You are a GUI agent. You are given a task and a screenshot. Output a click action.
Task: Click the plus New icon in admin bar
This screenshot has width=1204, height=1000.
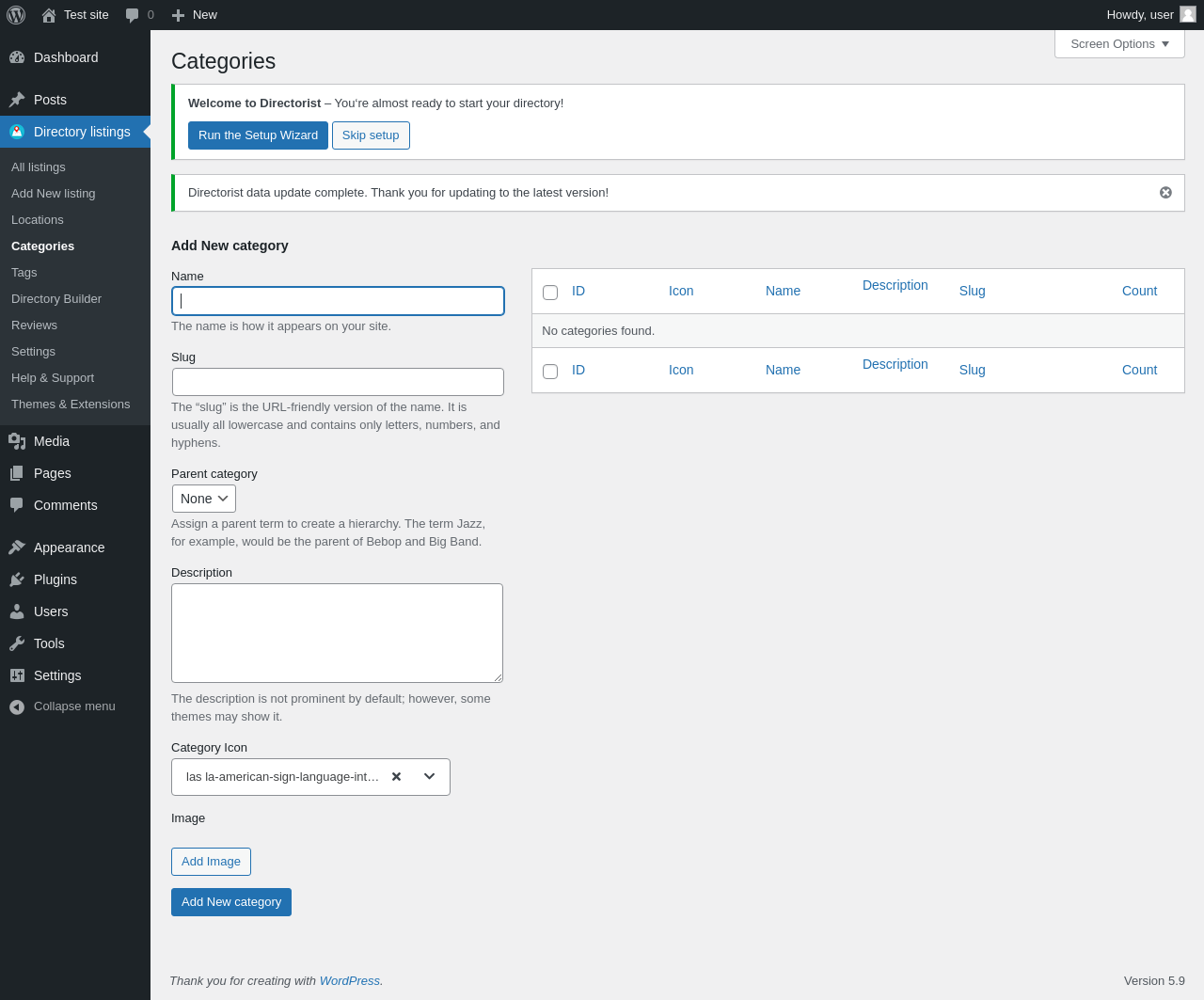point(178,15)
